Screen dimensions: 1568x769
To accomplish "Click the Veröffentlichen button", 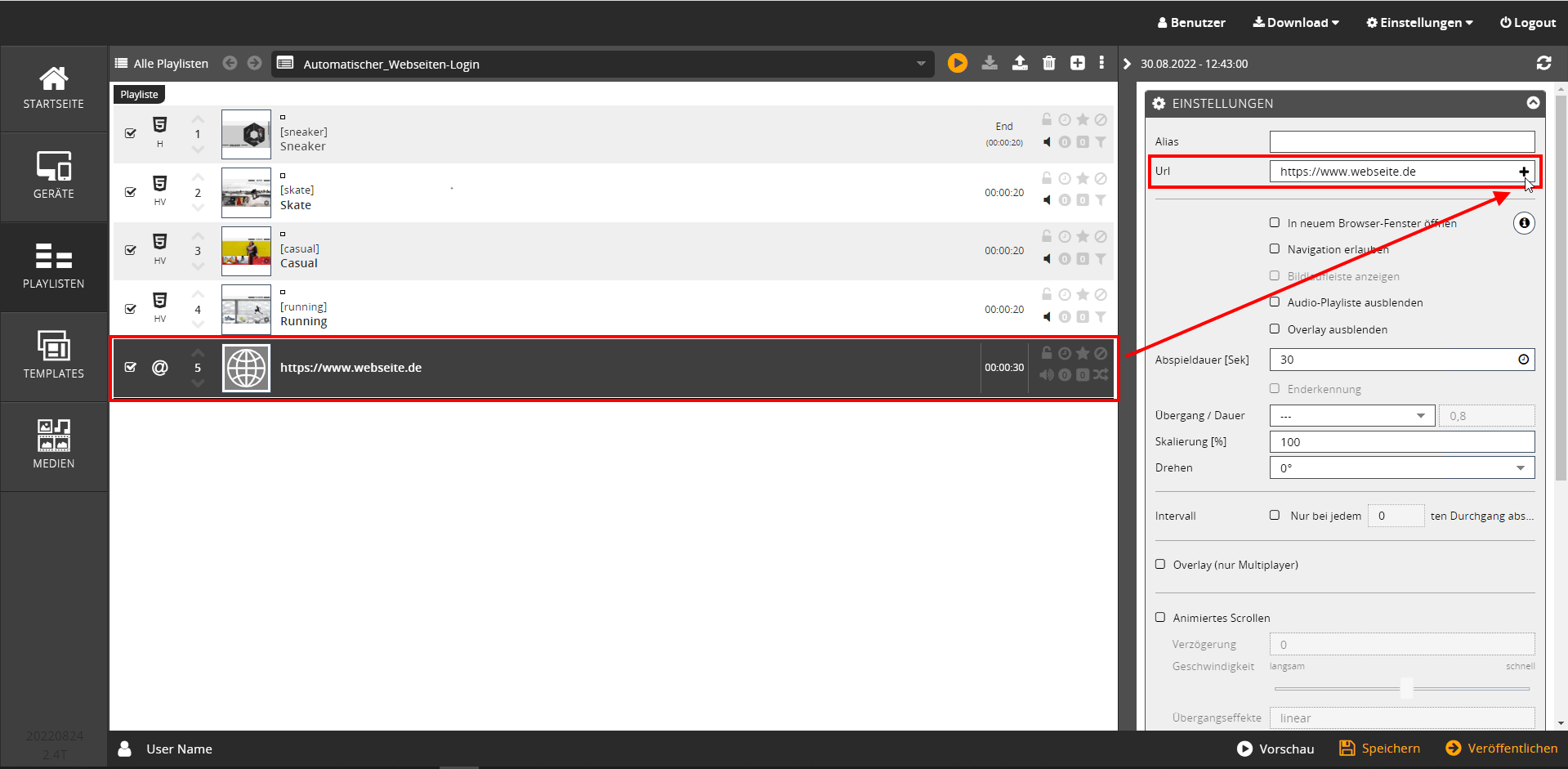I will pyautogui.click(x=1502, y=749).
